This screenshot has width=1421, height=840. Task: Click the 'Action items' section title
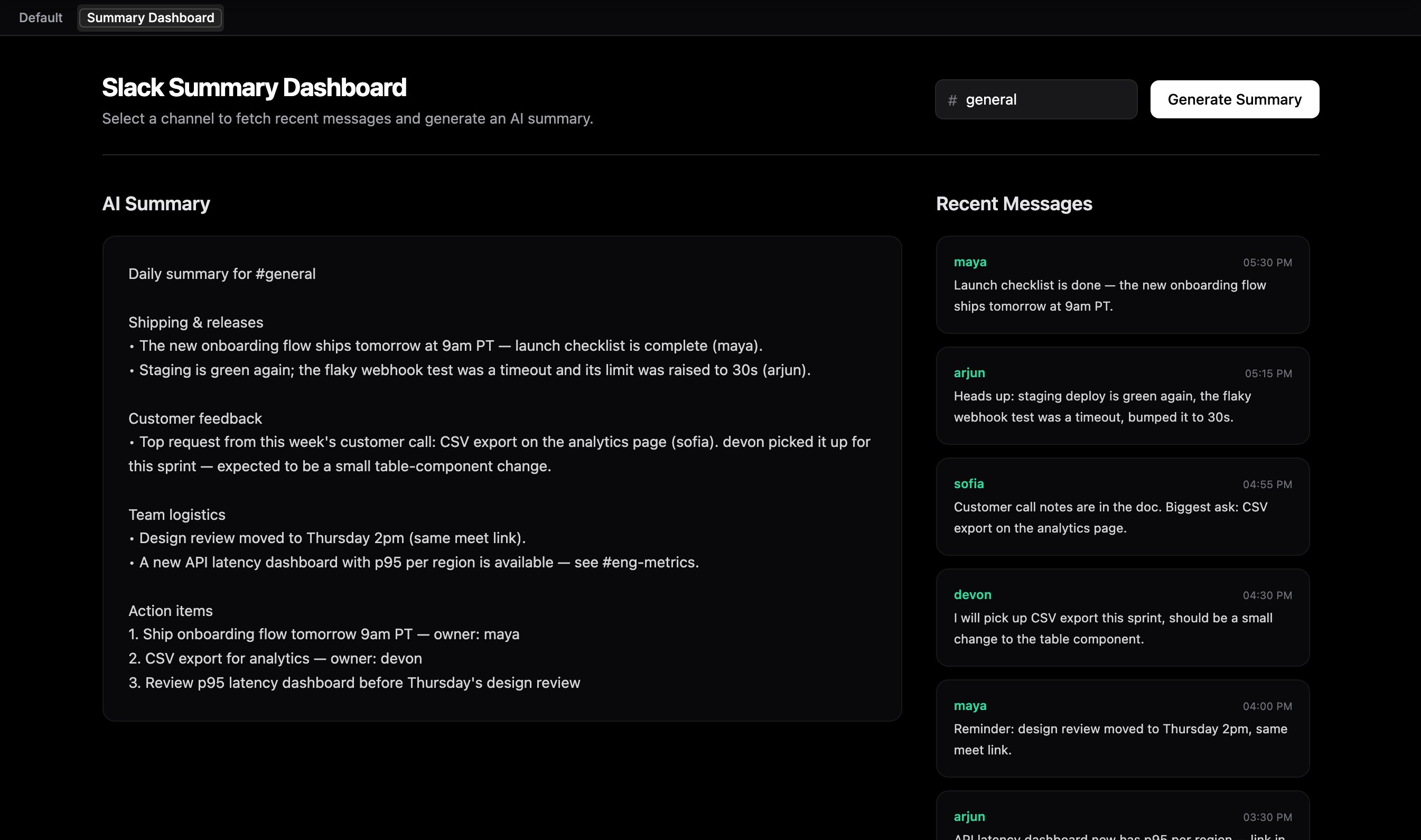170,611
